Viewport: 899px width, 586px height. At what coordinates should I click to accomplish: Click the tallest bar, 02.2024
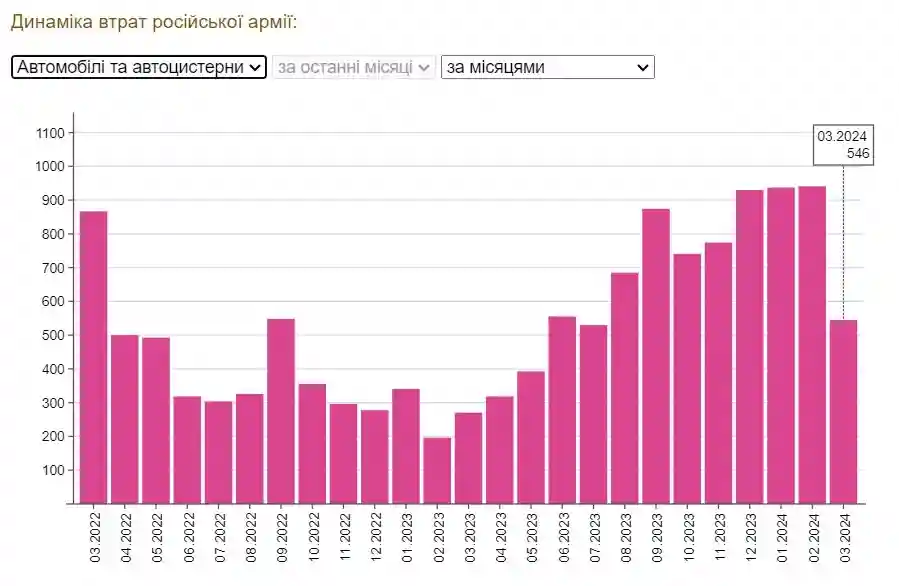(812, 345)
